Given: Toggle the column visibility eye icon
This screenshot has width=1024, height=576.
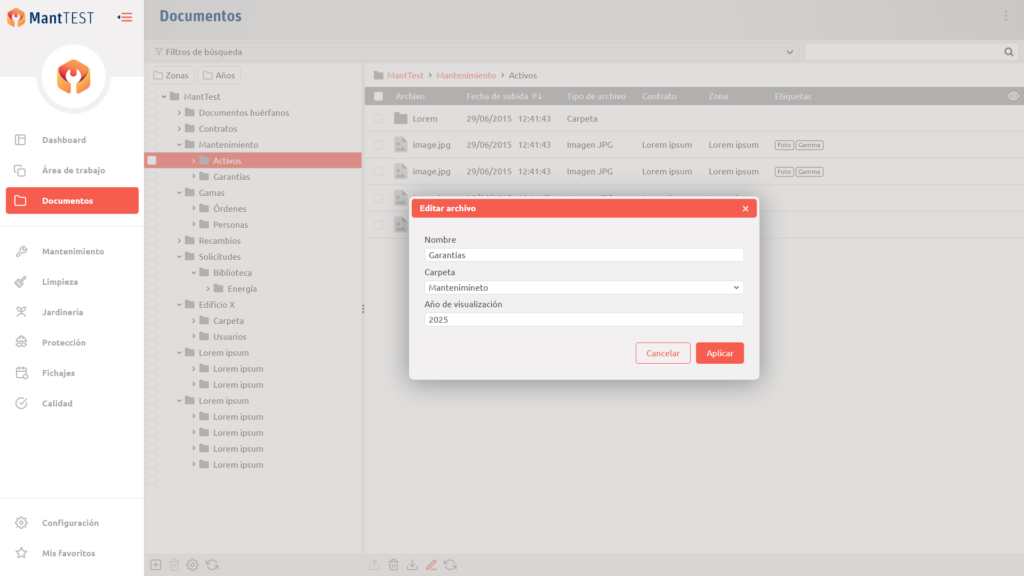Looking at the screenshot, I should [x=1013, y=96].
